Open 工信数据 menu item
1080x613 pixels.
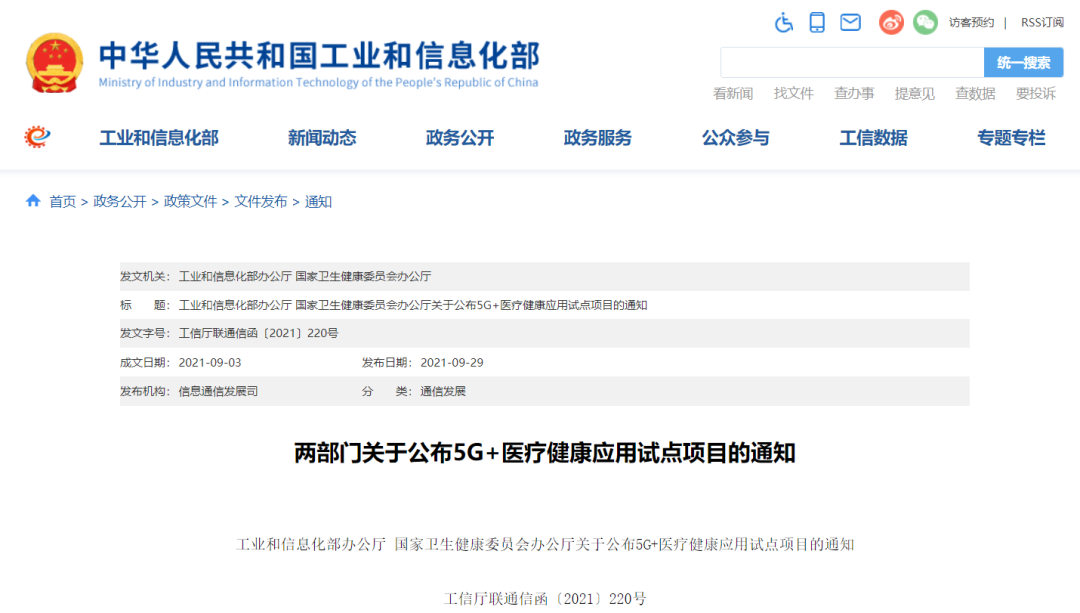pos(873,138)
